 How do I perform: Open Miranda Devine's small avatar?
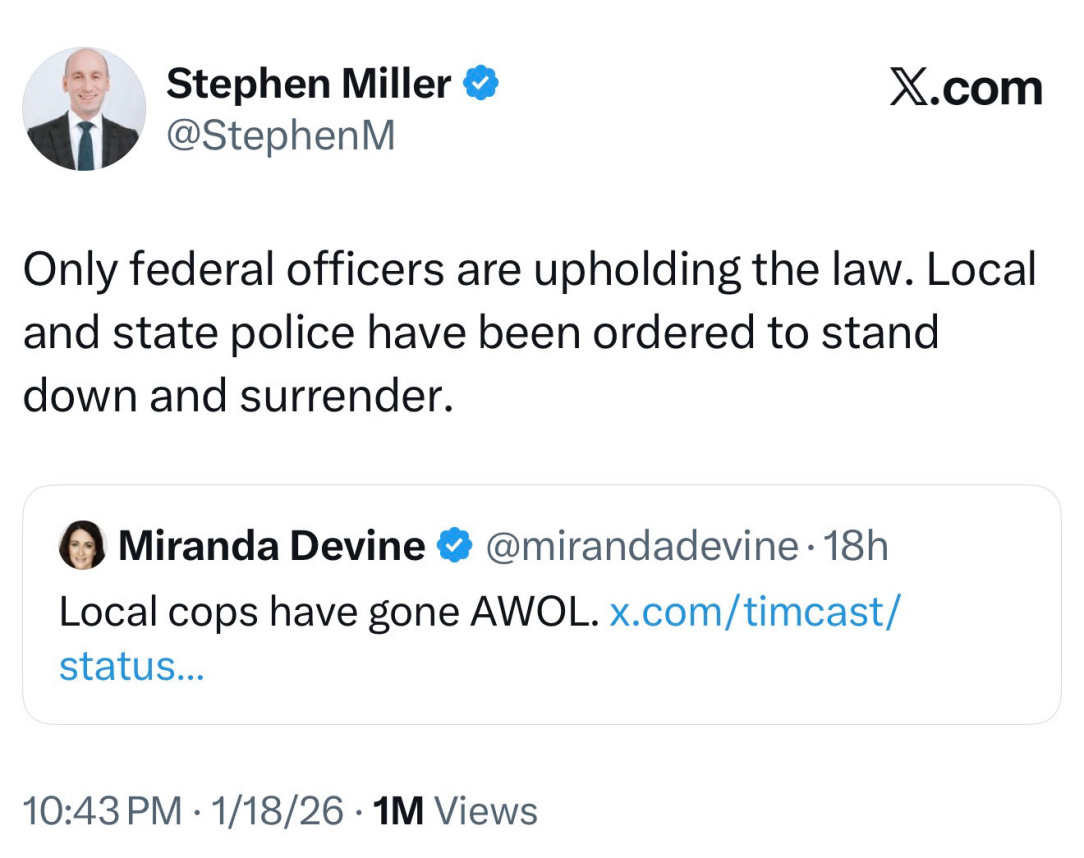(82, 545)
